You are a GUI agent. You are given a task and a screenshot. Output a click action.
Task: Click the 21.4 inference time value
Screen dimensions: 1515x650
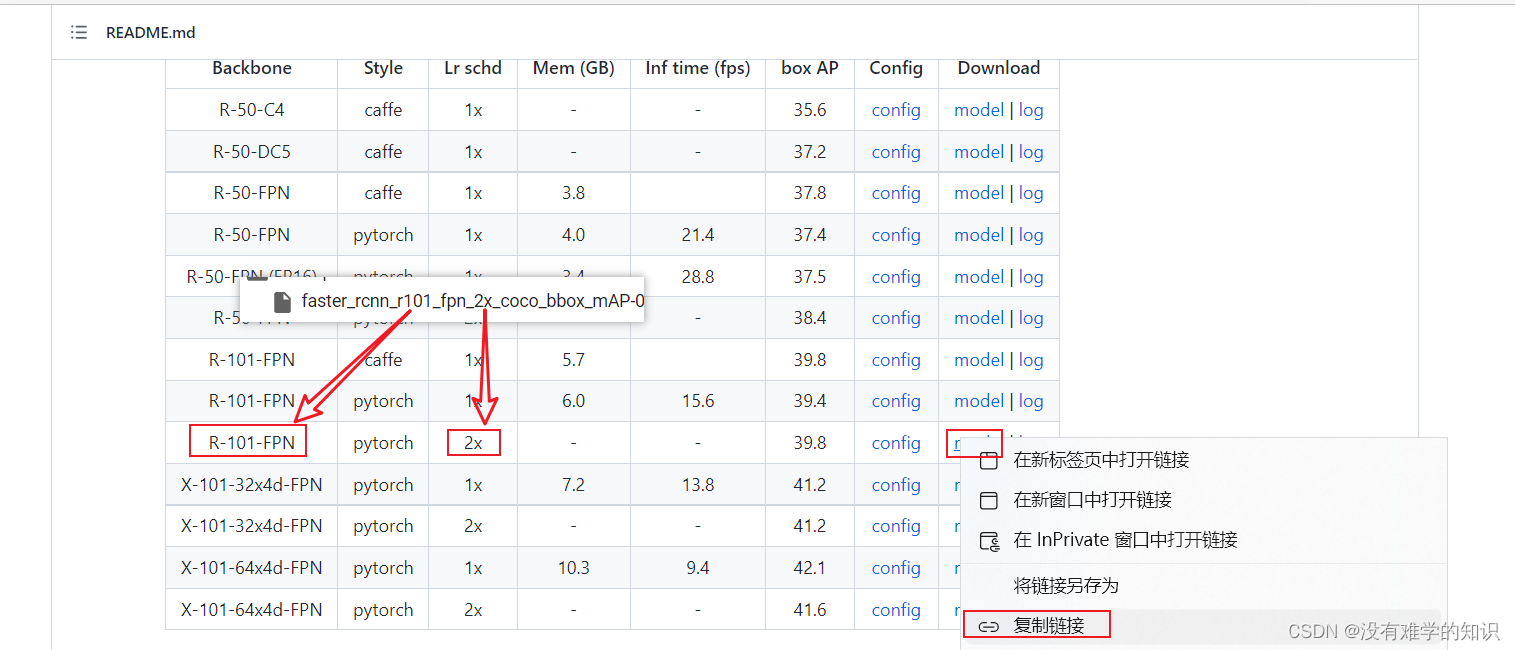[698, 235]
